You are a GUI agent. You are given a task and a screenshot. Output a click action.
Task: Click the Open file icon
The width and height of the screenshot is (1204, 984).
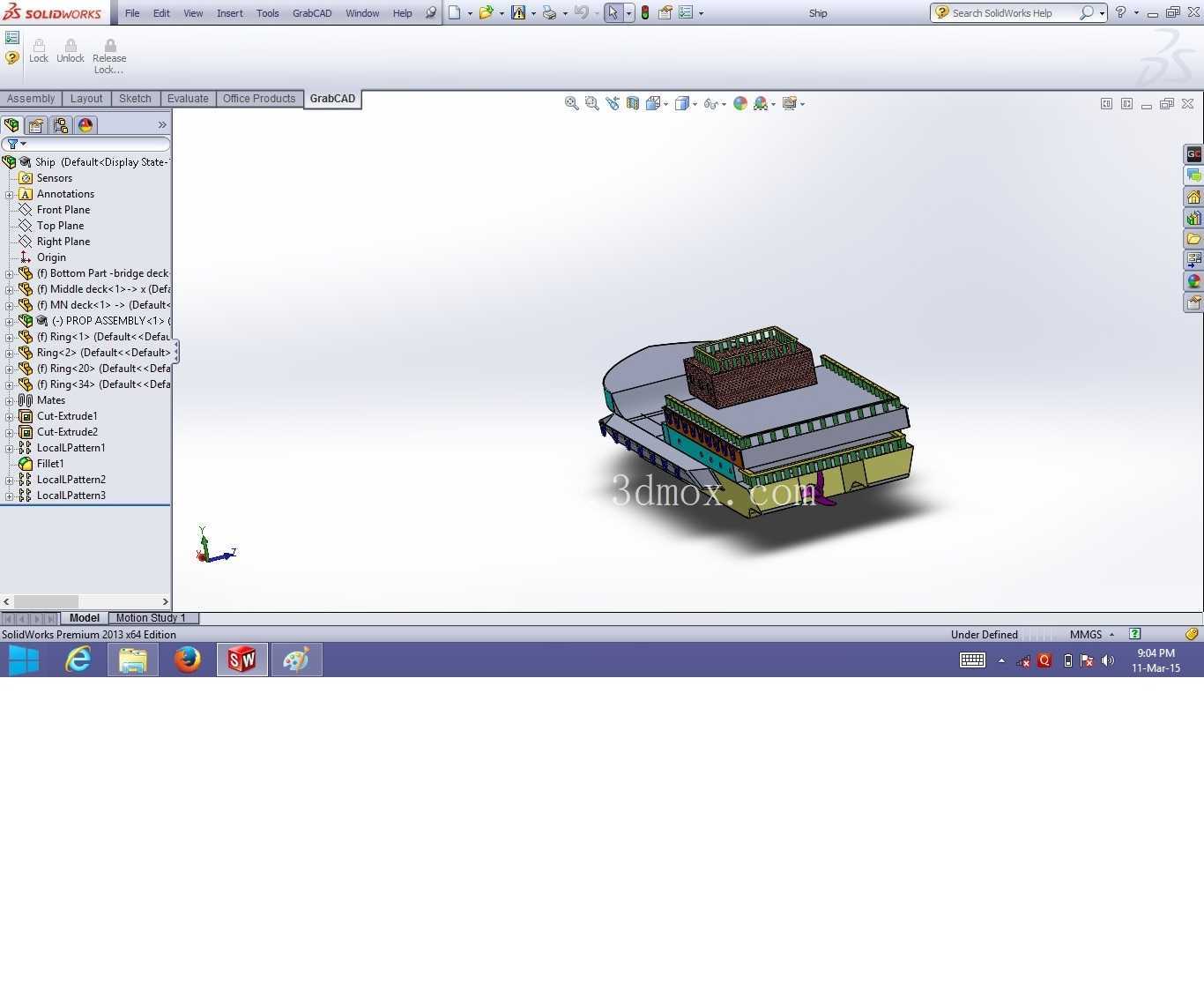[x=486, y=12]
